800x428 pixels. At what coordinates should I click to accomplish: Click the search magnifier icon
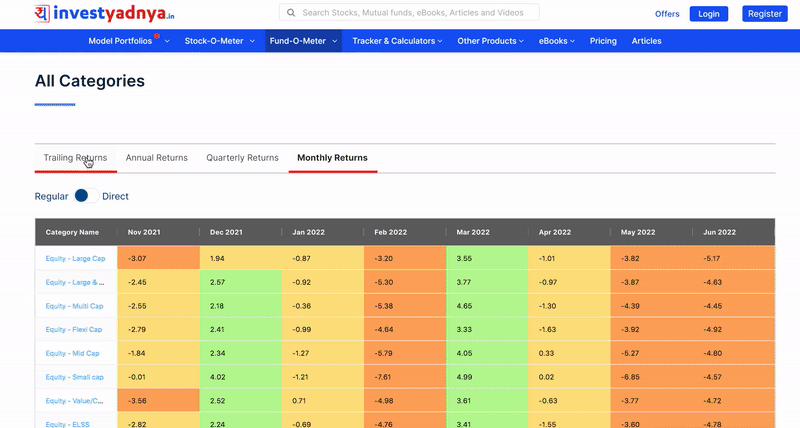[x=291, y=13]
